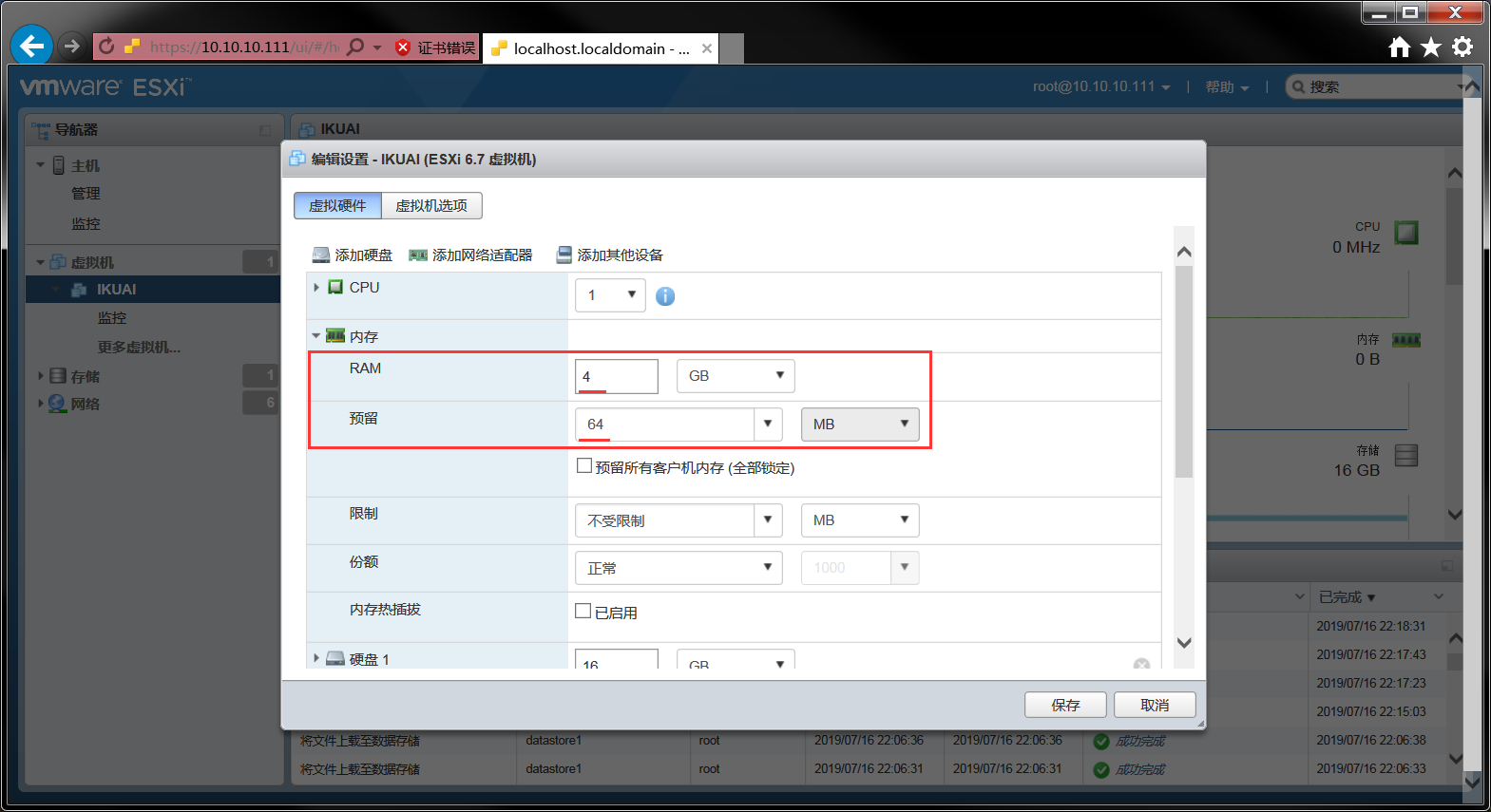
Task: Remove 硬盘 1 with the delete icon
Action: (1141, 664)
